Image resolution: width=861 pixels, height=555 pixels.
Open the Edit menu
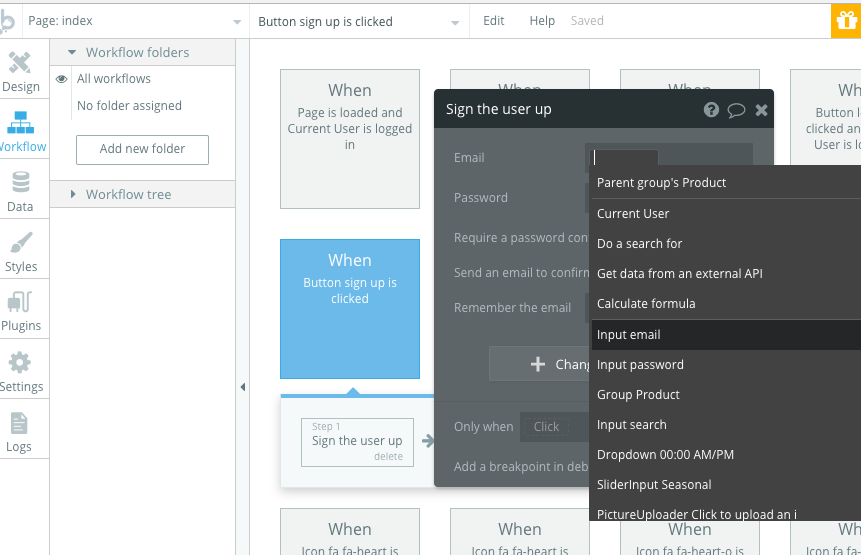(494, 21)
